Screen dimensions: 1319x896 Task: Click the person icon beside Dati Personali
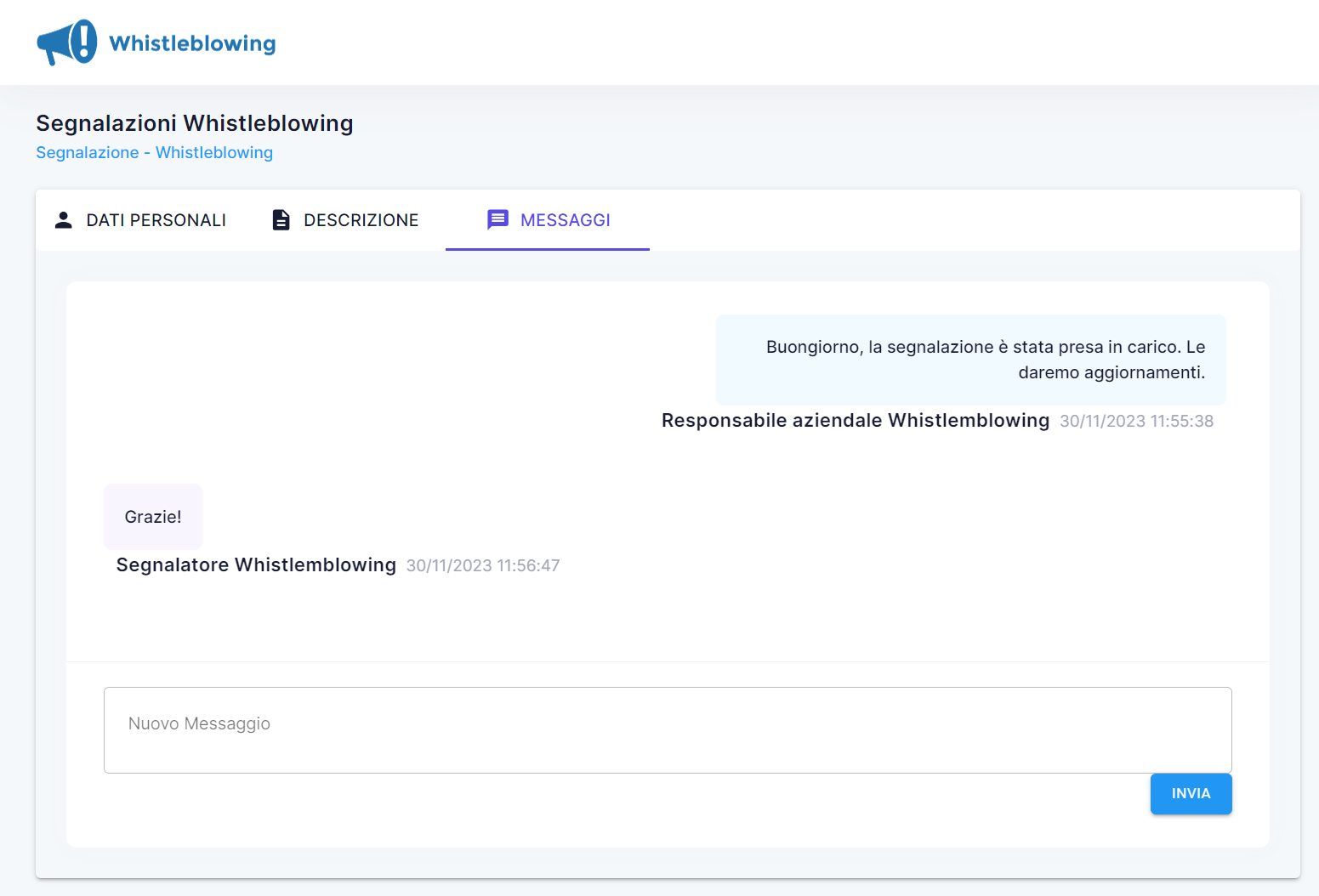64,220
